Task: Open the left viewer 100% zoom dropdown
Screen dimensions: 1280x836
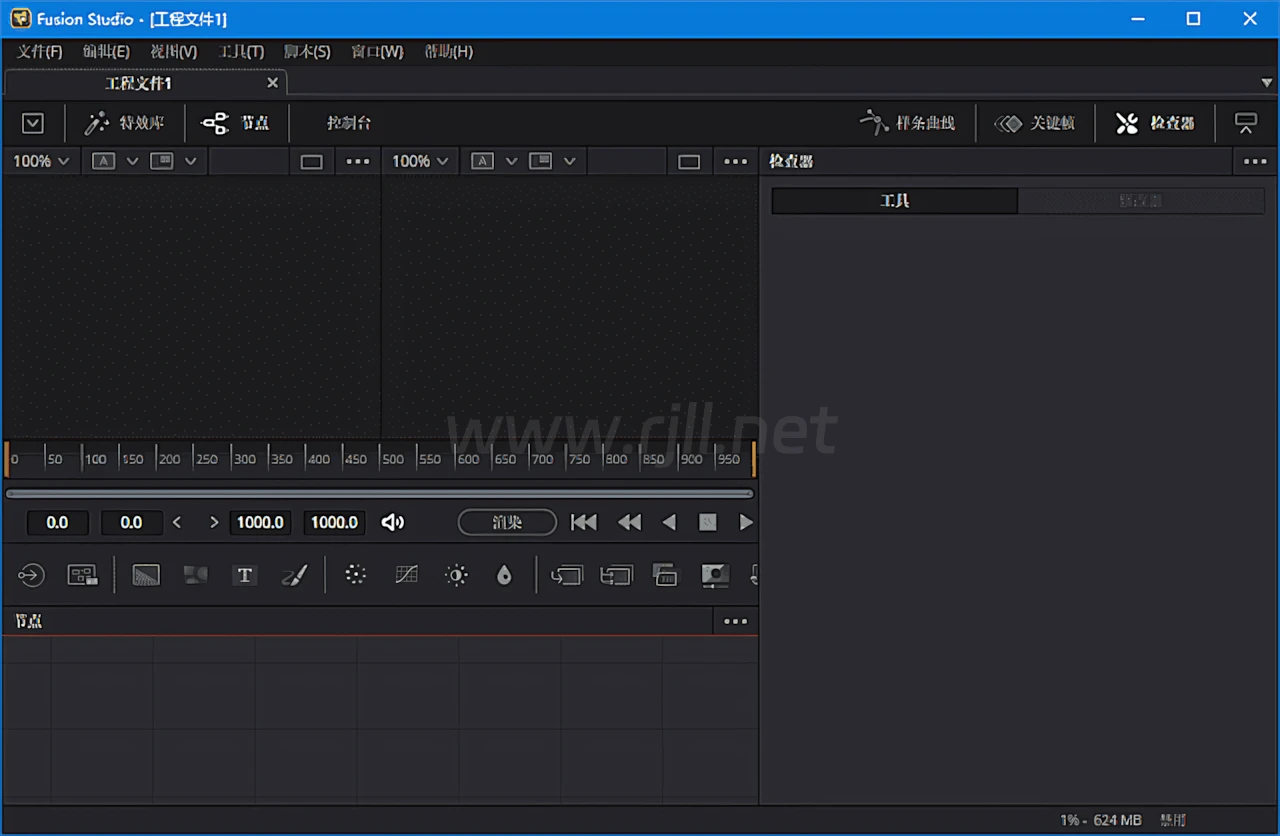Action: click(x=41, y=161)
